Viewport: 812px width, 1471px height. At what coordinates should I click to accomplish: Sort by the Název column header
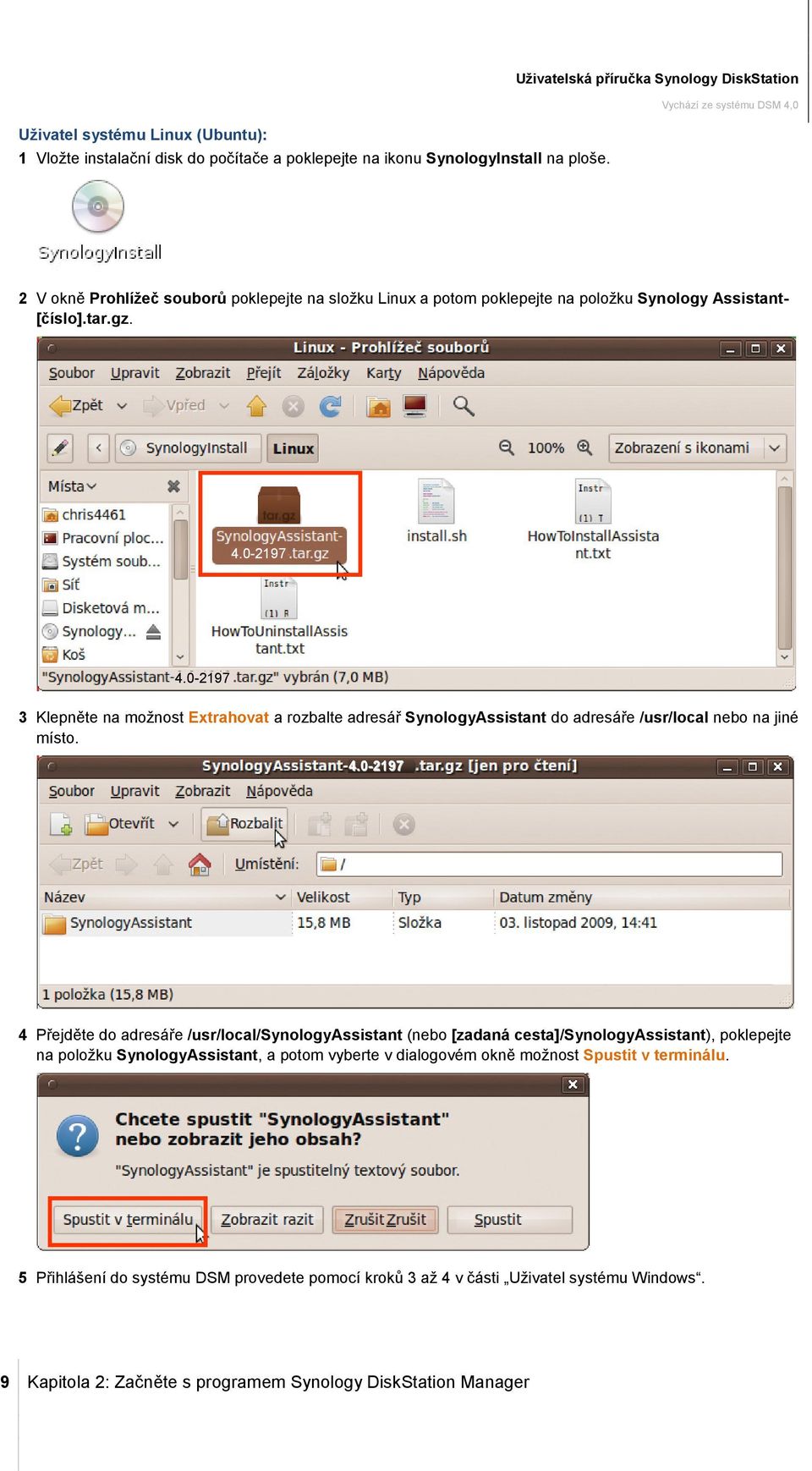[x=165, y=897]
